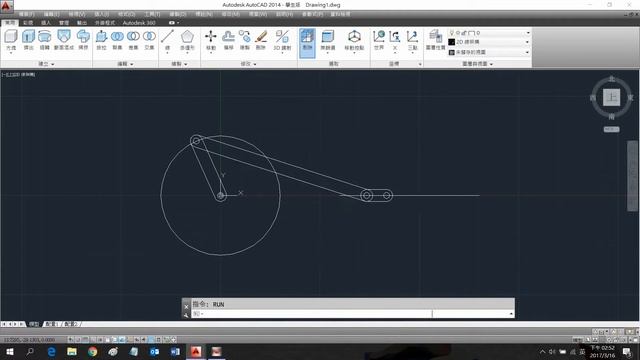Activate the Loft (斷面混成) tool
Image resolution: width=640 pixels, height=360 pixels.
pyautogui.click(x=64, y=40)
